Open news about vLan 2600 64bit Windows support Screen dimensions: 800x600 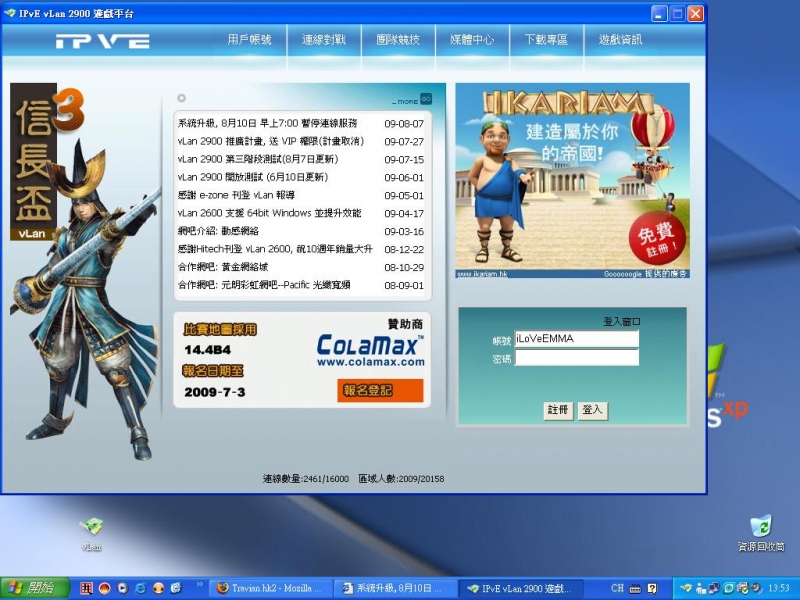(269, 213)
